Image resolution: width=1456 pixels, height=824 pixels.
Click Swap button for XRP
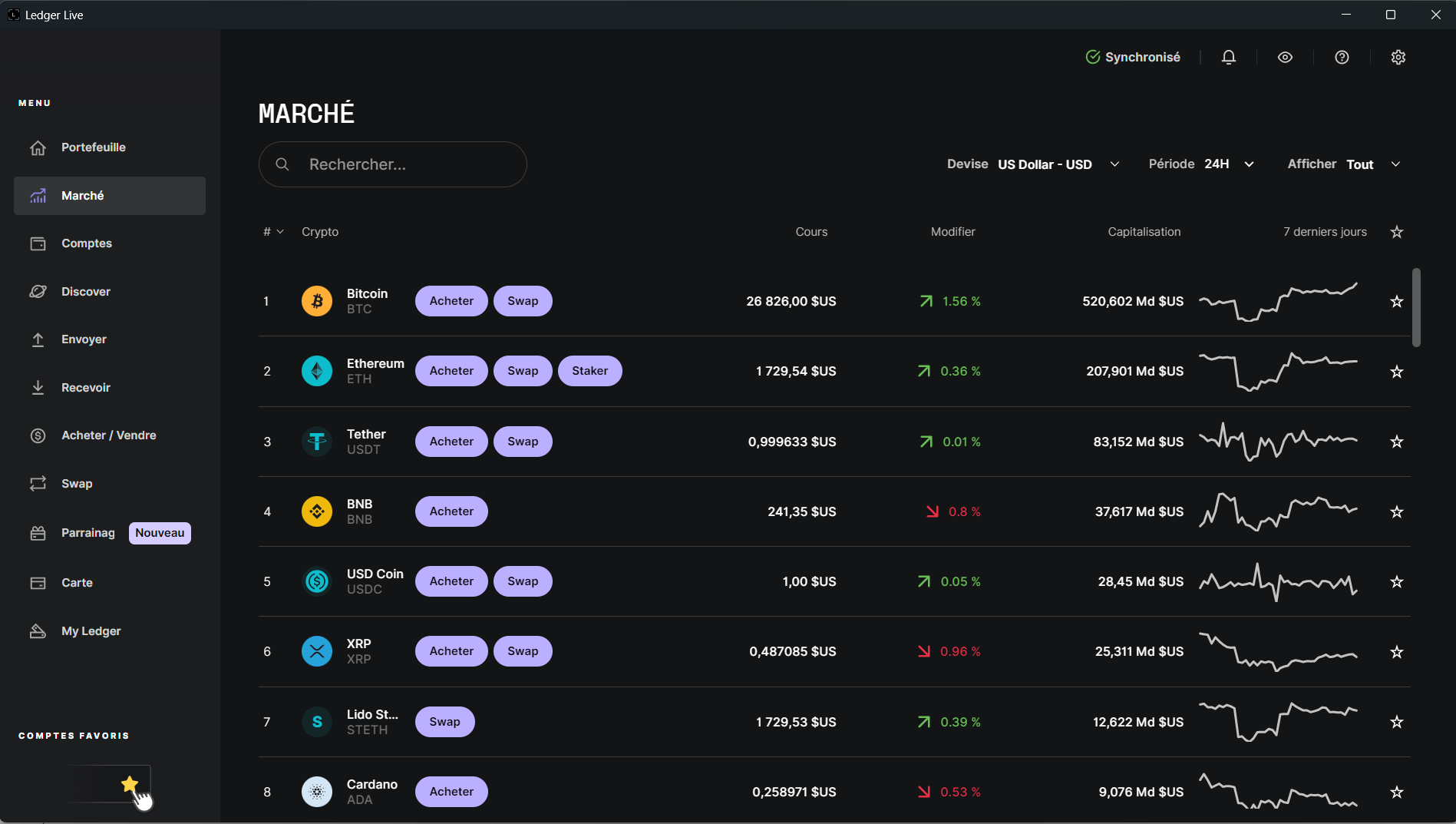[523, 651]
